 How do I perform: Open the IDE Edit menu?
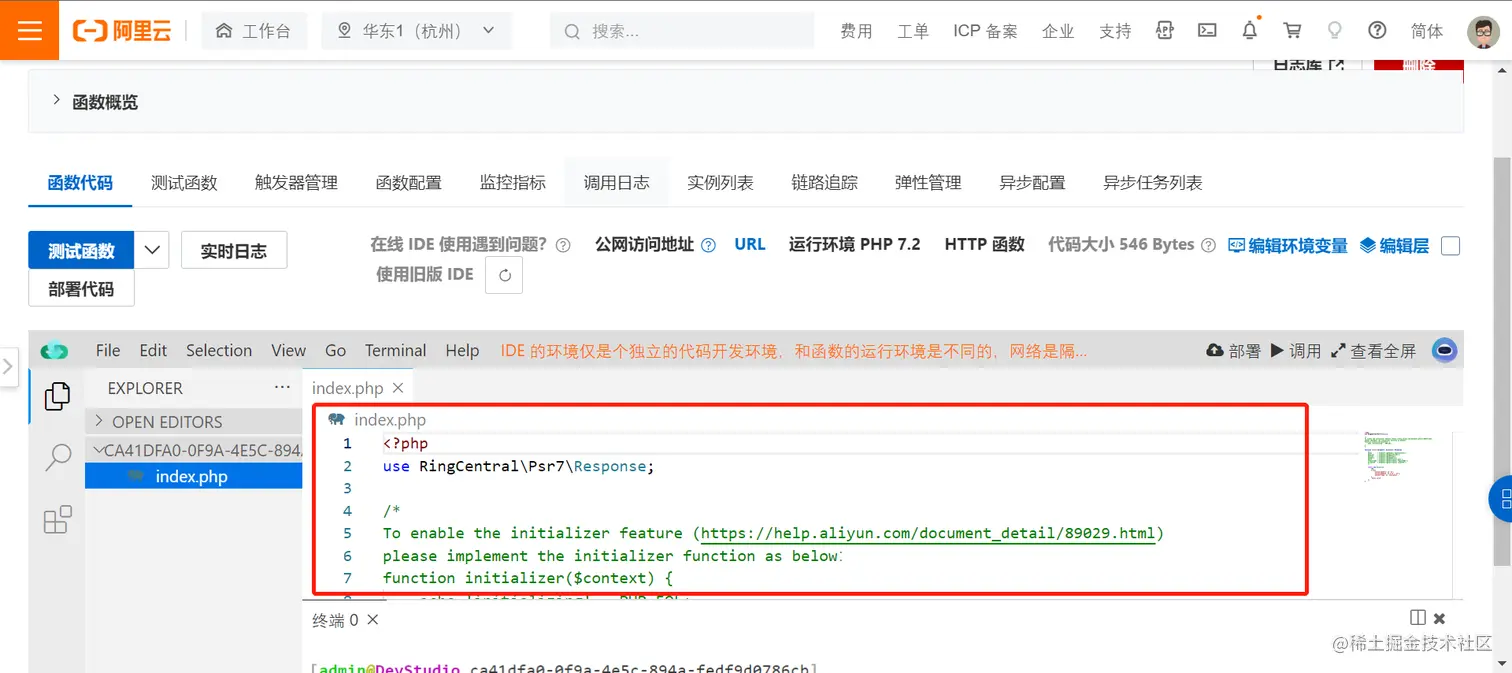tap(153, 350)
